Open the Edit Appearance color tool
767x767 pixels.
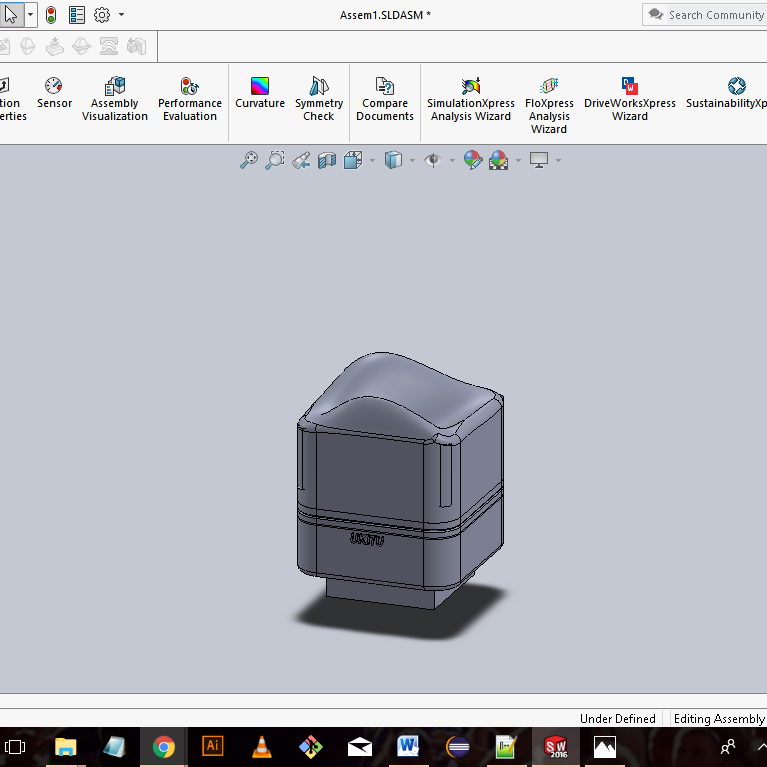pos(473,160)
